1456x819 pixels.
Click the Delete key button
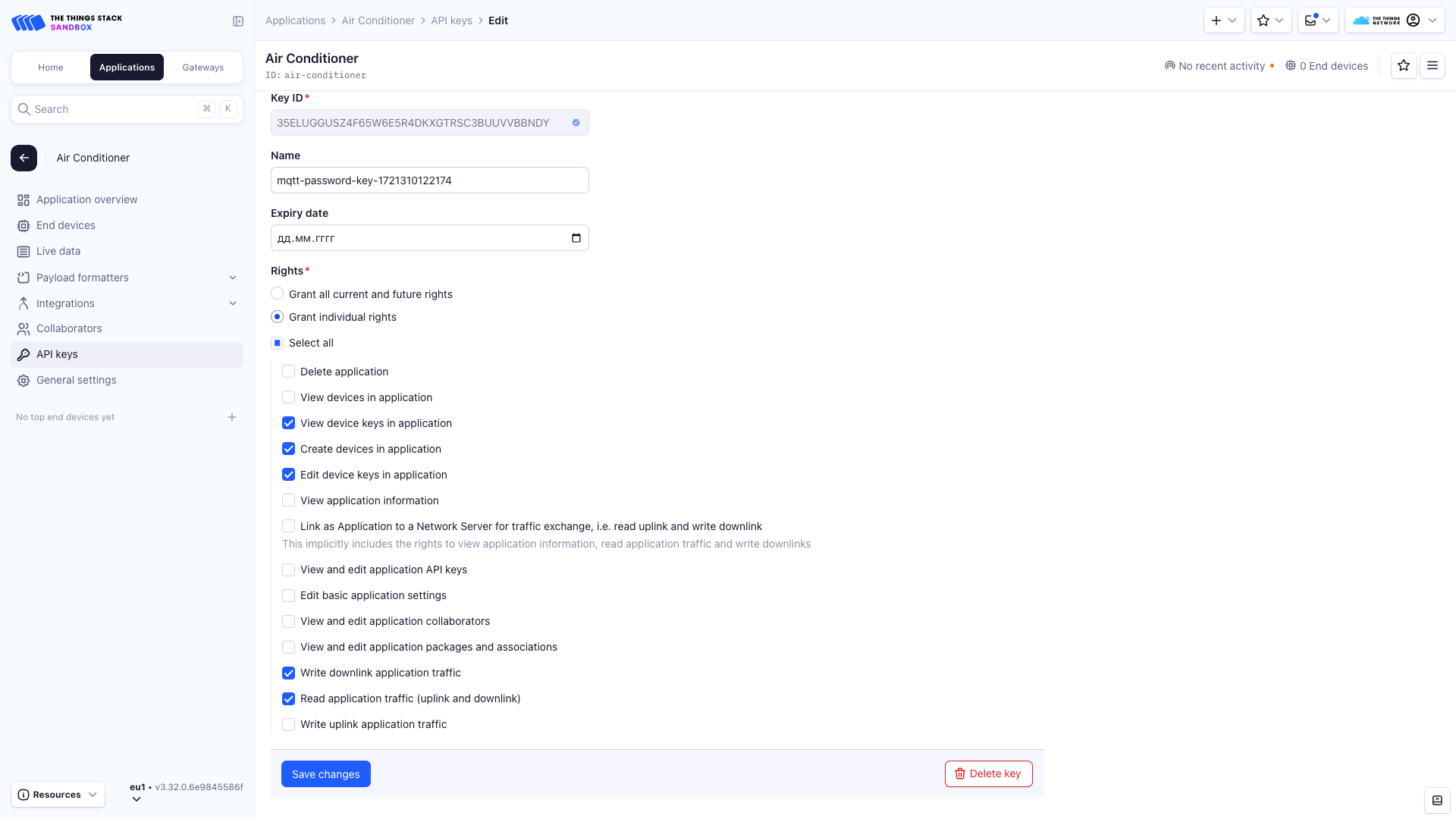[x=988, y=773]
